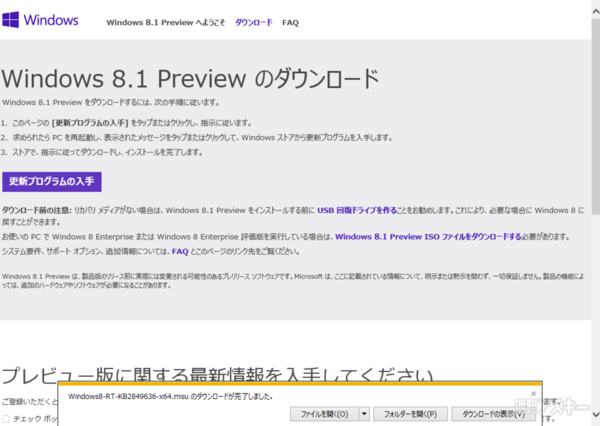Open the FAQ navigation item
This screenshot has width=600, height=426.
tap(290, 23)
